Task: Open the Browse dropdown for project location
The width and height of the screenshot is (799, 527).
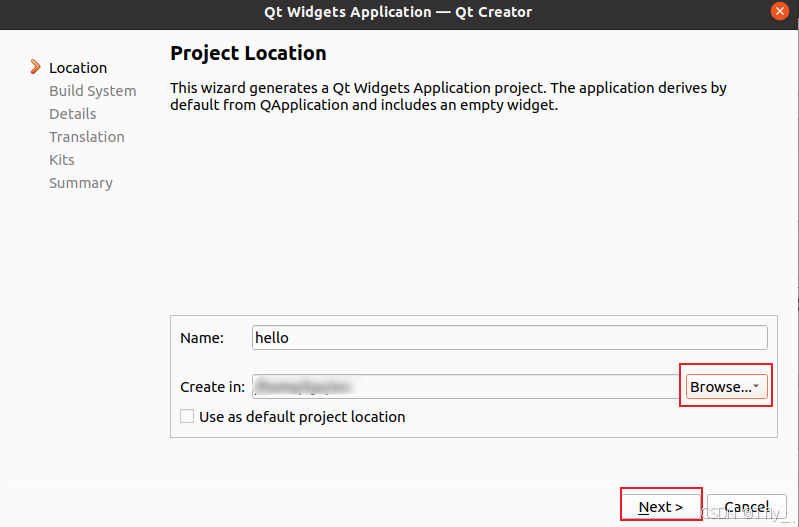Action: point(726,387)
